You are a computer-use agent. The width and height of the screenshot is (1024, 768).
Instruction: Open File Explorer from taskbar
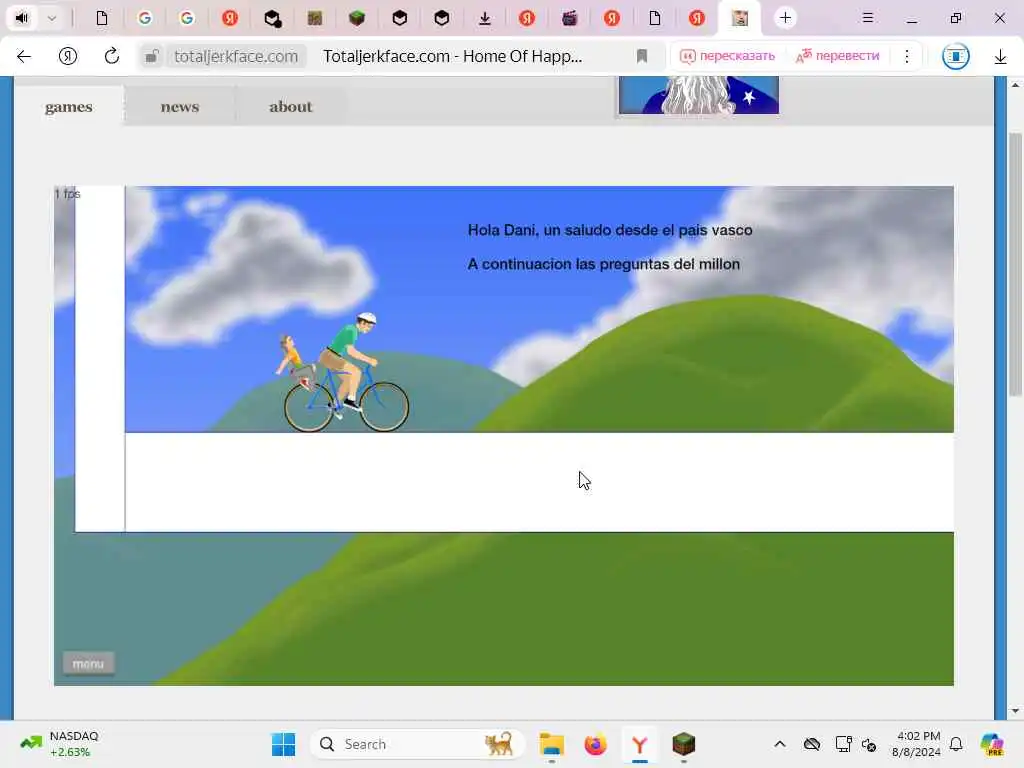click(552, 744)
